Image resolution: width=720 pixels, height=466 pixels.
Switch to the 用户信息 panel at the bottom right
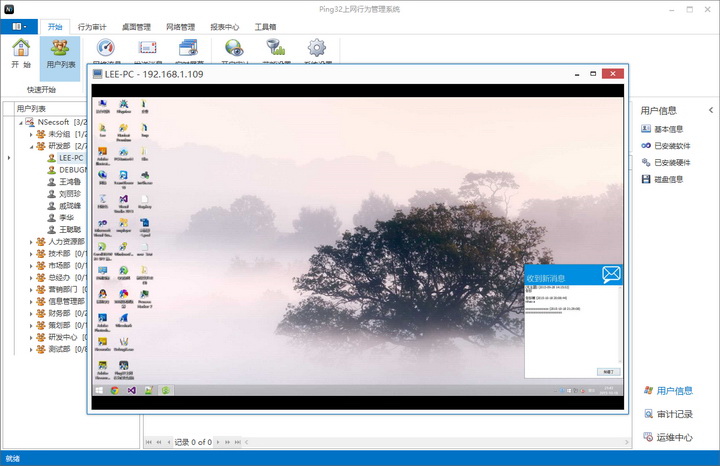coord(668,391)
